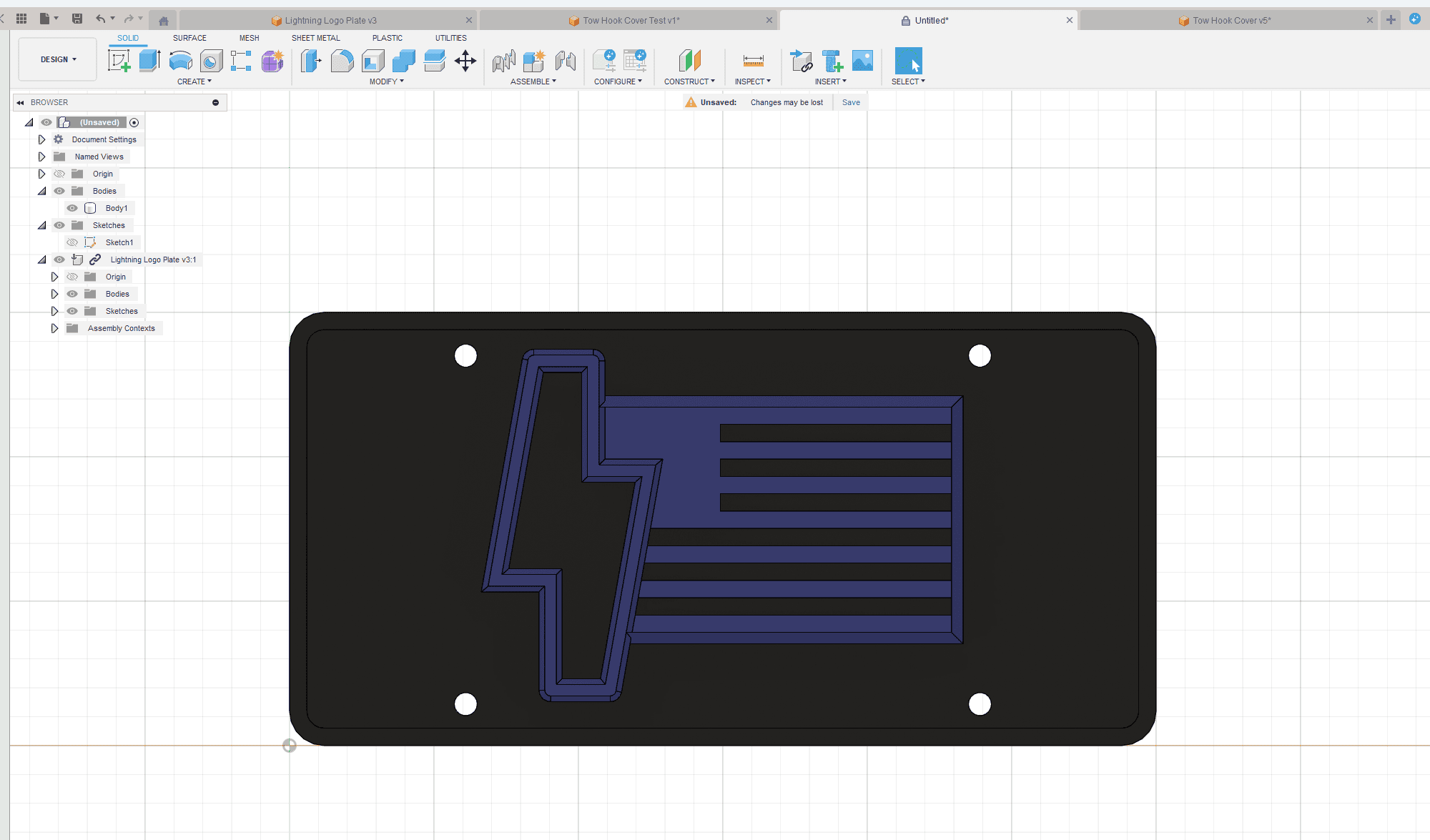Click the Extrude tool icon
1430x840 pixels.
(148, 61)
